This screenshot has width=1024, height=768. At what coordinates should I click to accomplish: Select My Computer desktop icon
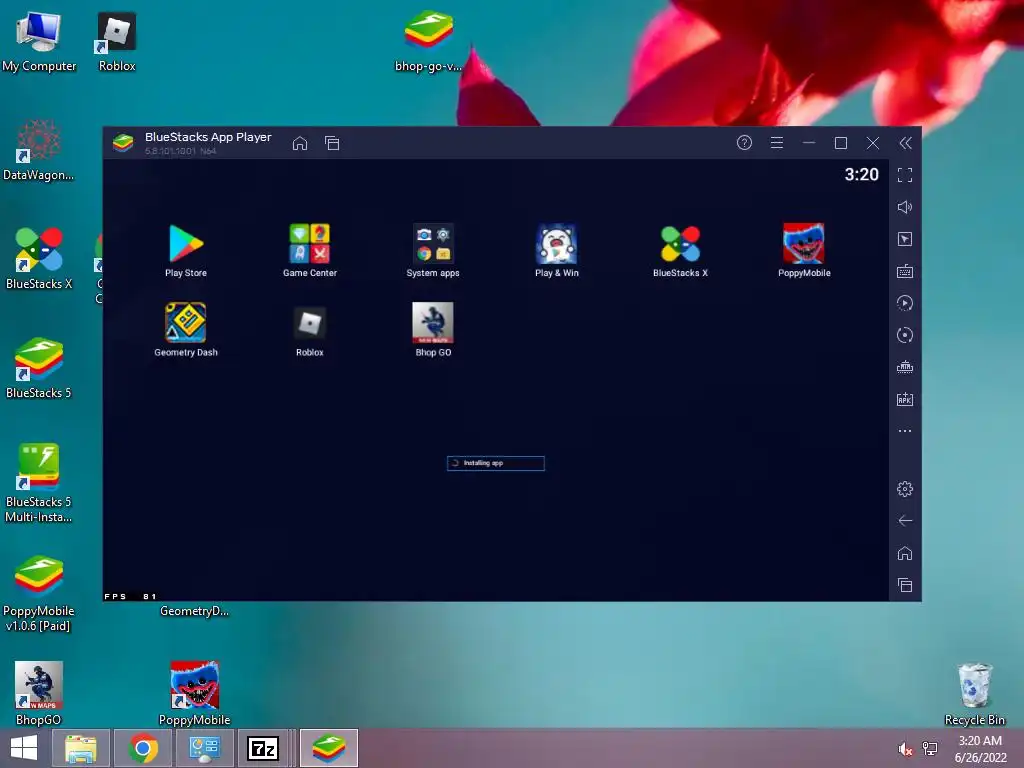click(x=39, y=41)
